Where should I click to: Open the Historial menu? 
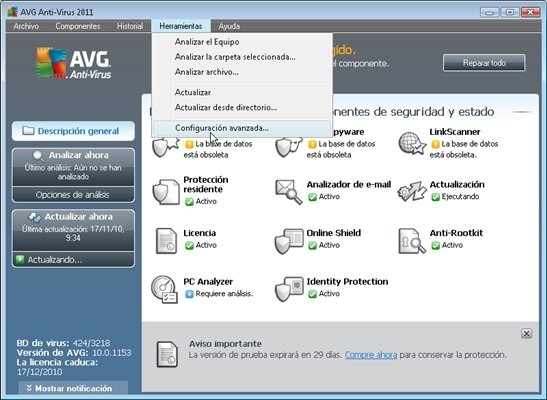point(130,26)
